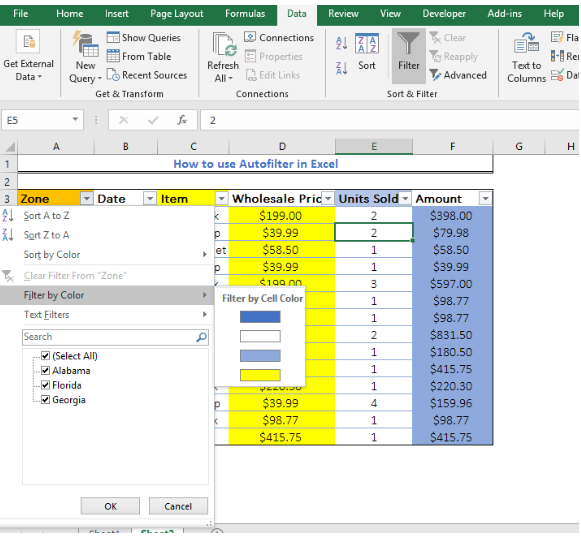581x538 pixels.
Task: Click Text to Columns tool
Action: coord(527,57)
